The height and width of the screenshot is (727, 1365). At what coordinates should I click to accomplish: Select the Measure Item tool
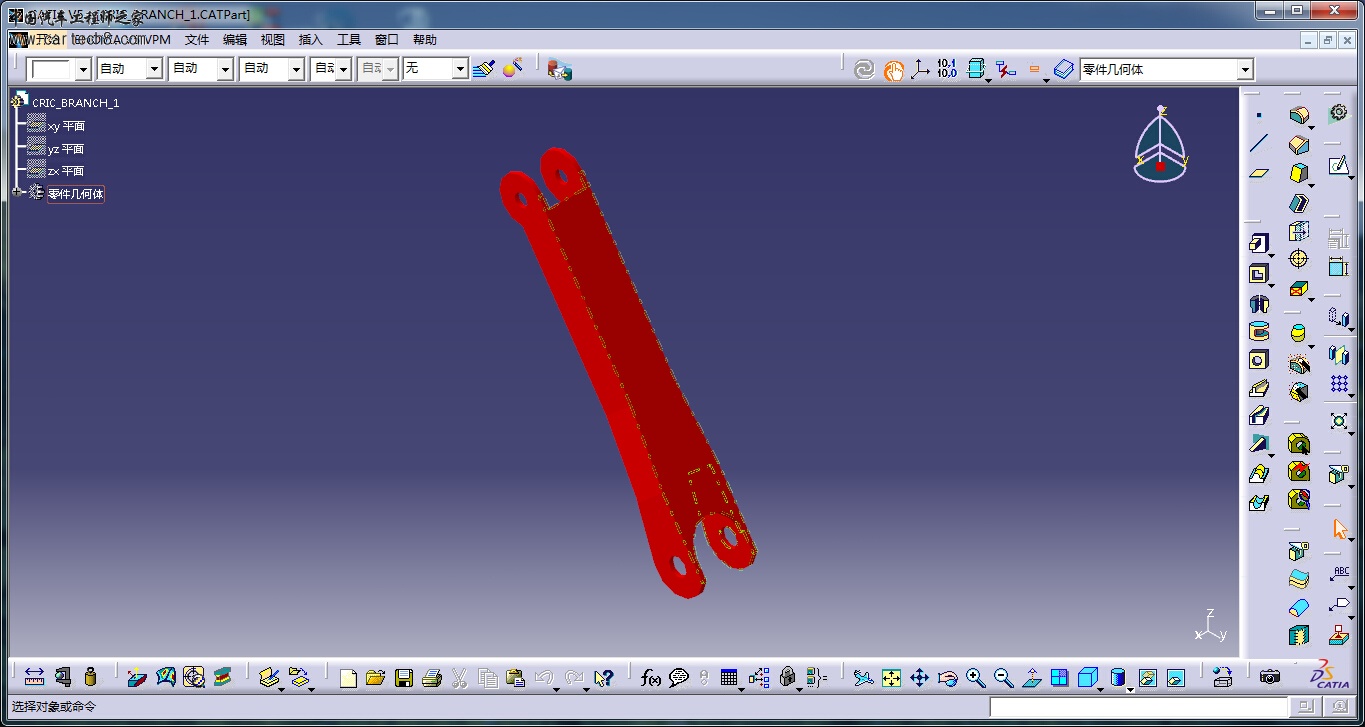click(x=63, y=677)
